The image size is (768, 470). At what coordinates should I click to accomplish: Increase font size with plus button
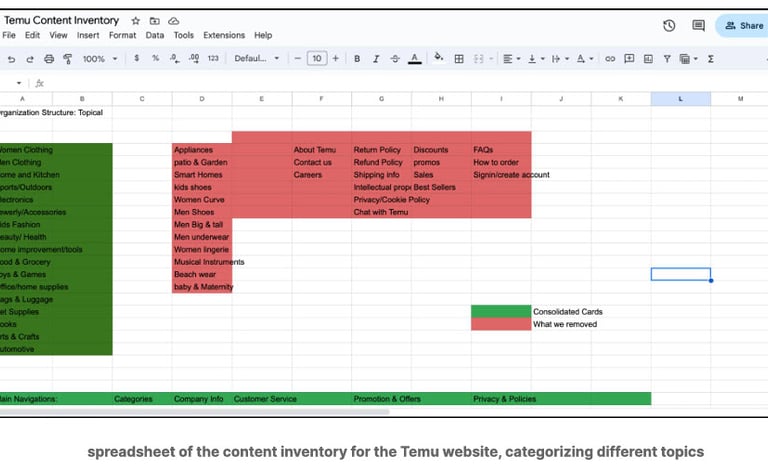tap(336, 58)
